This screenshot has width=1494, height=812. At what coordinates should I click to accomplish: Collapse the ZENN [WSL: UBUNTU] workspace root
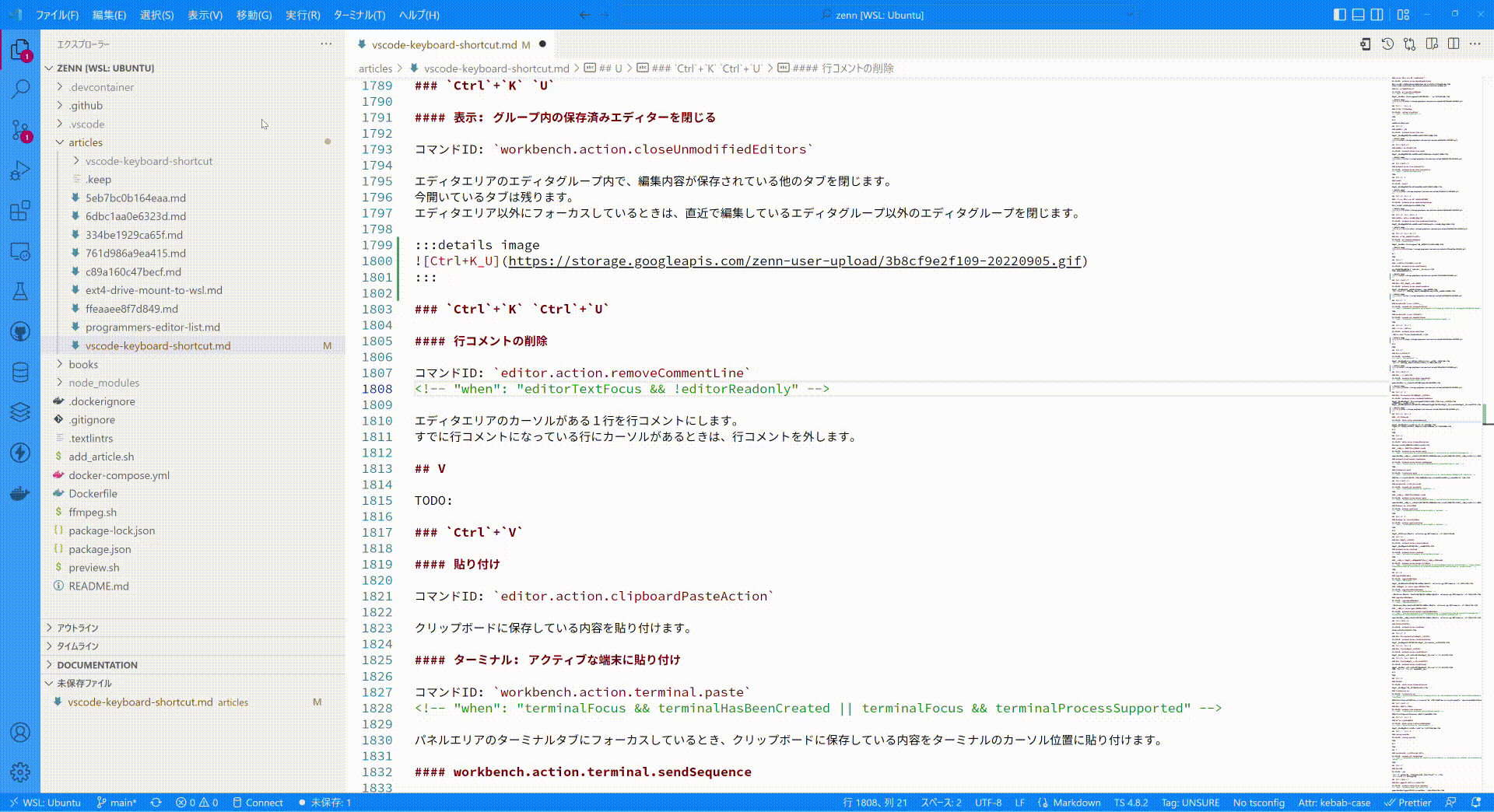(x=193, y=68)
